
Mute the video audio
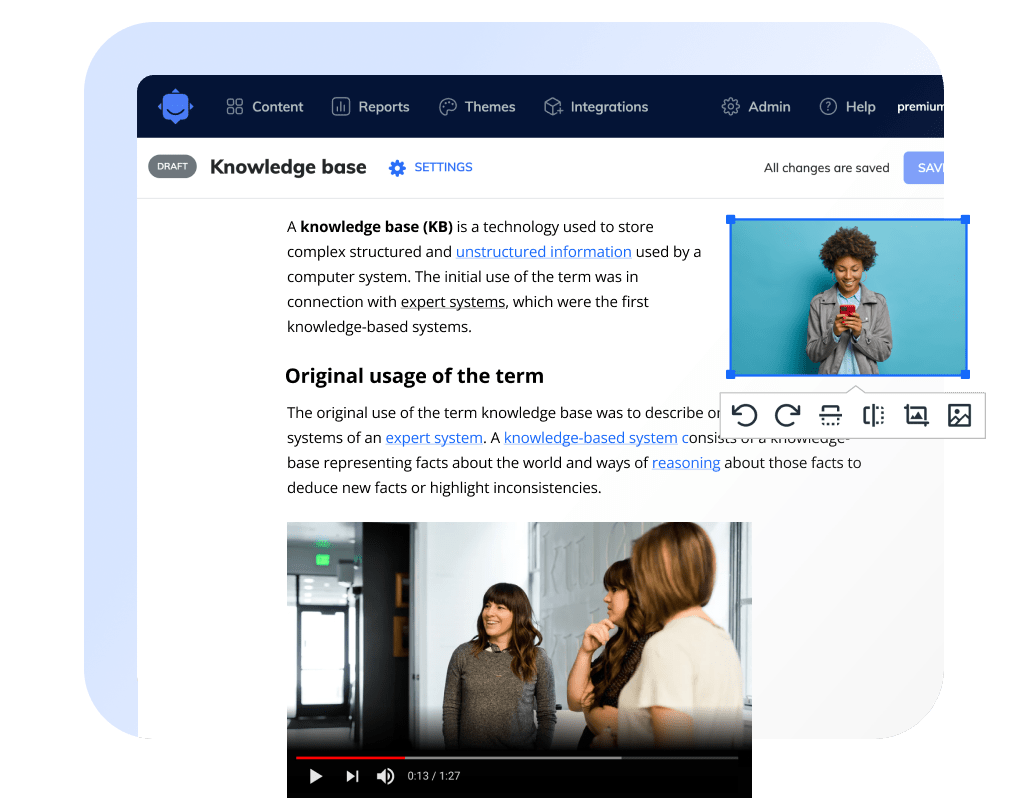(x=385, y=775)
